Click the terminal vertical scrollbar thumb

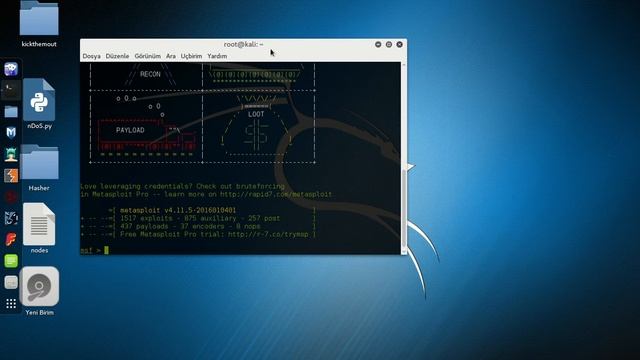(404, 208)
